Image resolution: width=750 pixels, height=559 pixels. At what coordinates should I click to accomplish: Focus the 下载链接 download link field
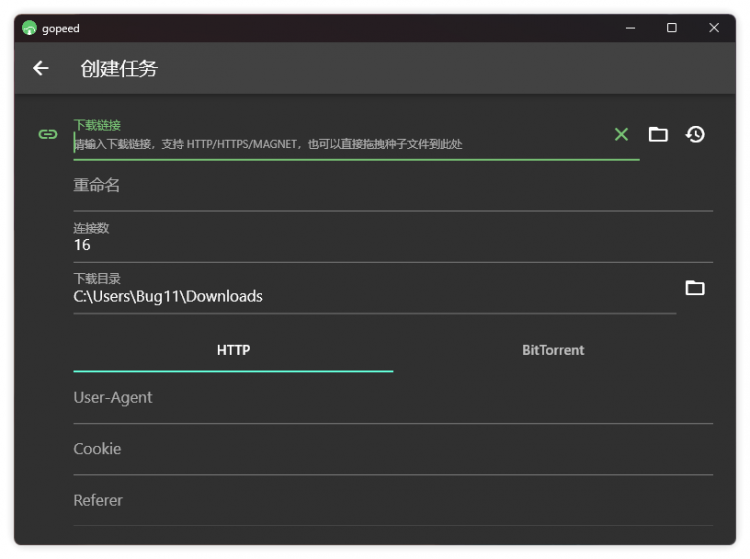point(340,144)
